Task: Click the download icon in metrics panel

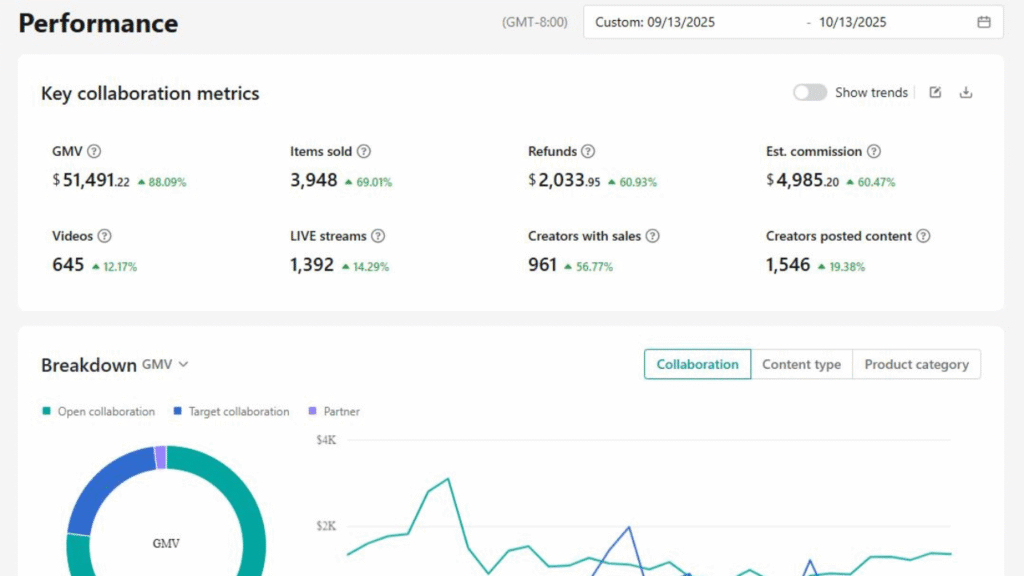Action: (x=966, y=93)
